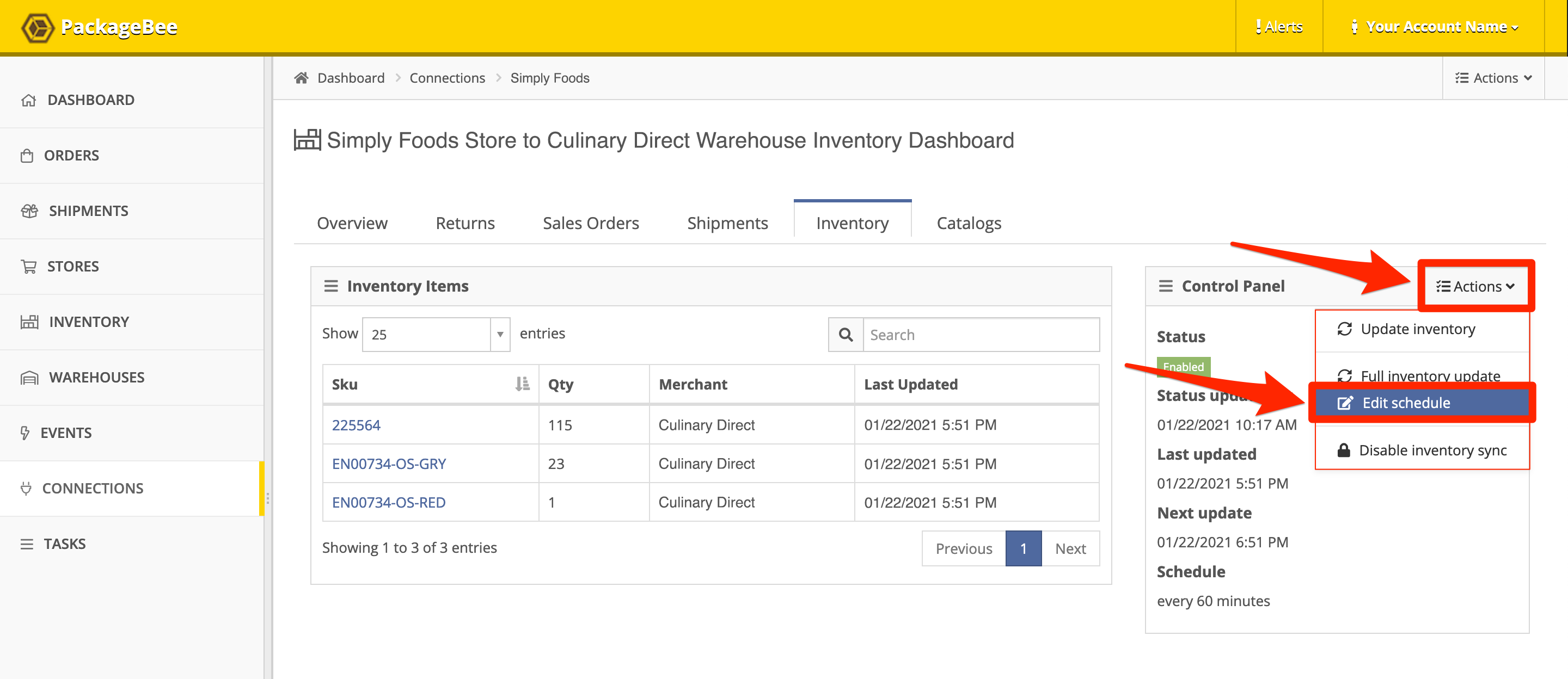Open SKU 225564 link

[x=356, y=425]
